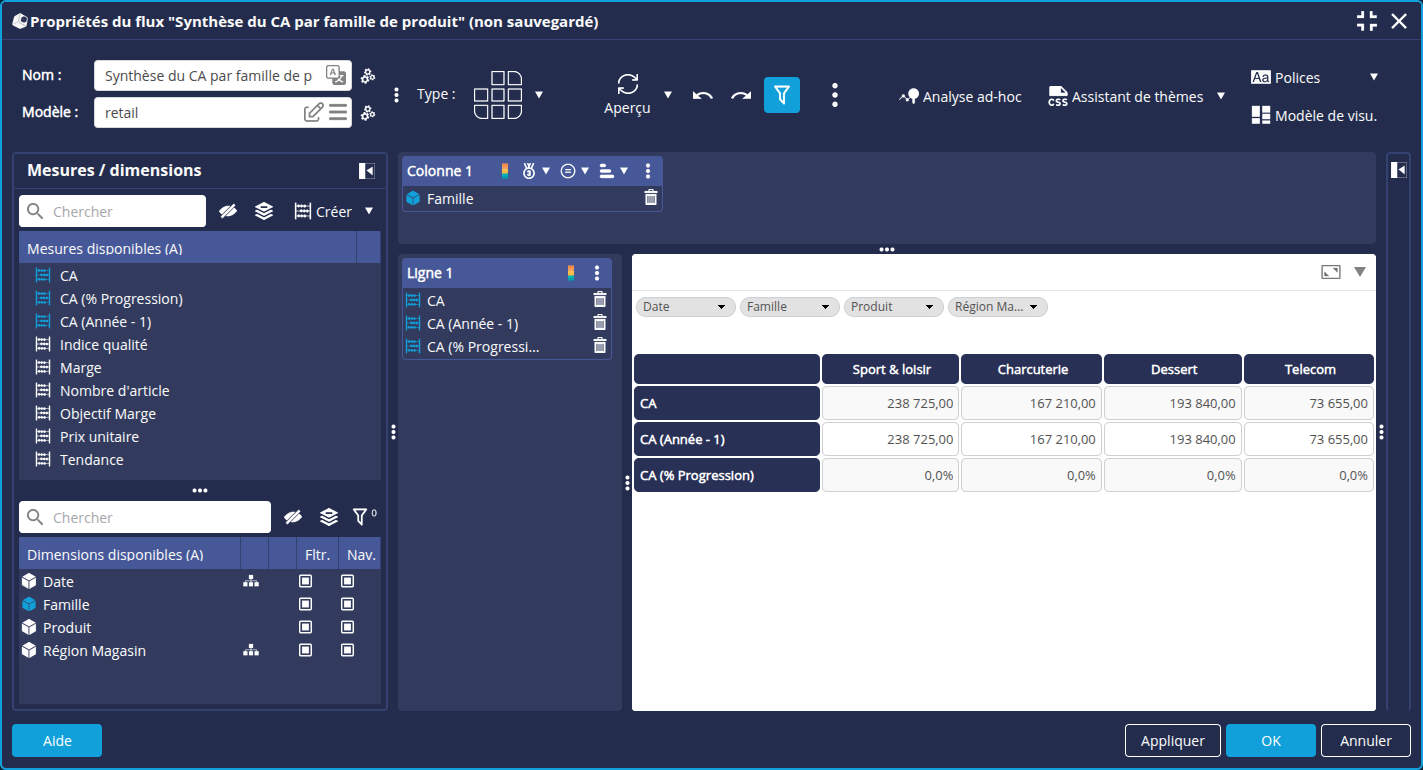Image resolution: width=1423 pixels, height=770 pixels.
Task: Open the Créer dropdown arrow
Action: pos(369,211)
